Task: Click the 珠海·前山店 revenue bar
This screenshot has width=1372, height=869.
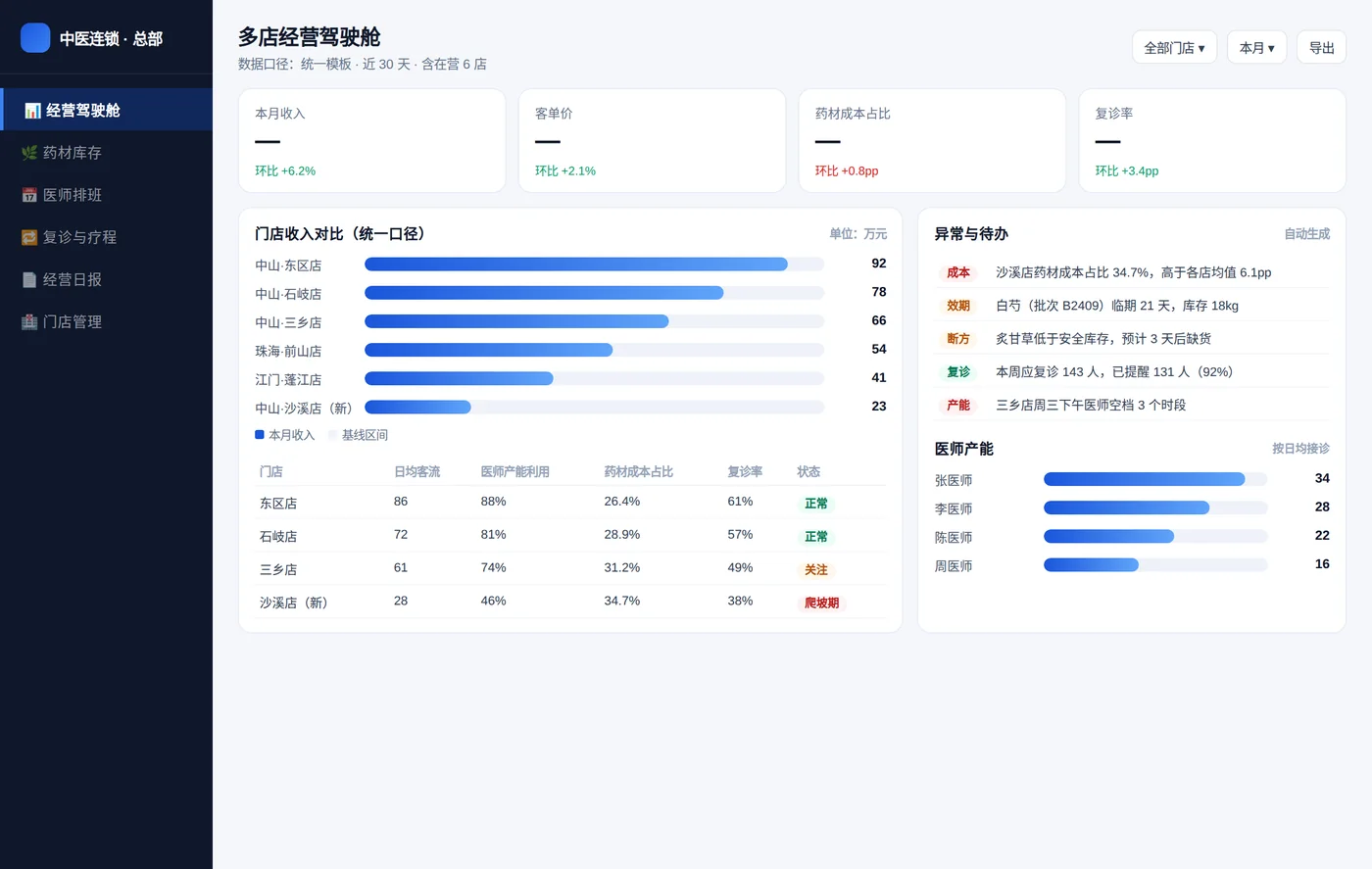Action: tap(488, 350)
